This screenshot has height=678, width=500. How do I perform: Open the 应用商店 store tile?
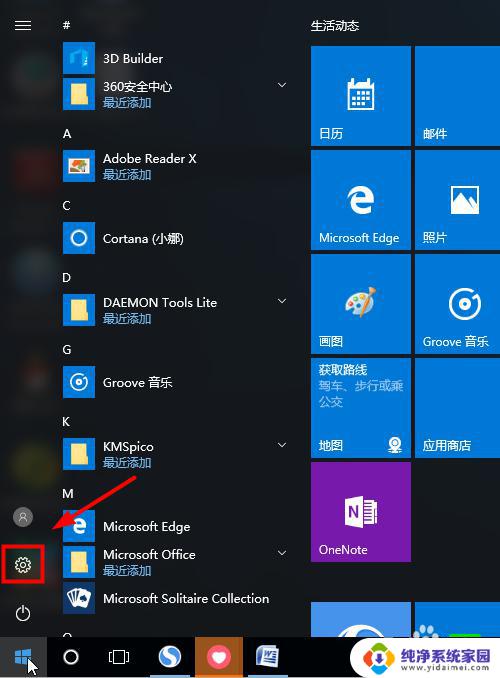(x=457, y=408)
